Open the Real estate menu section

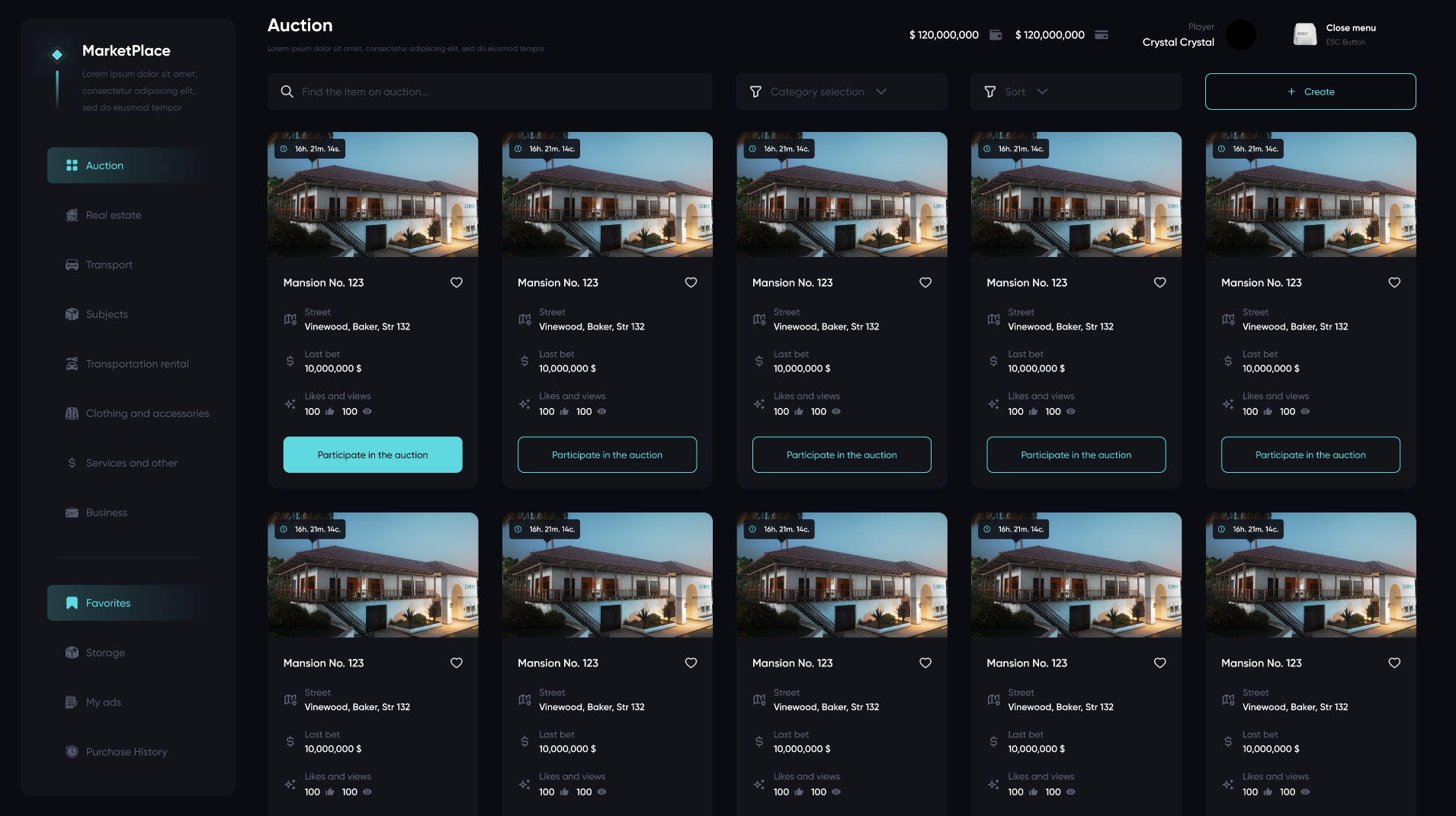[x=114, y=215]
